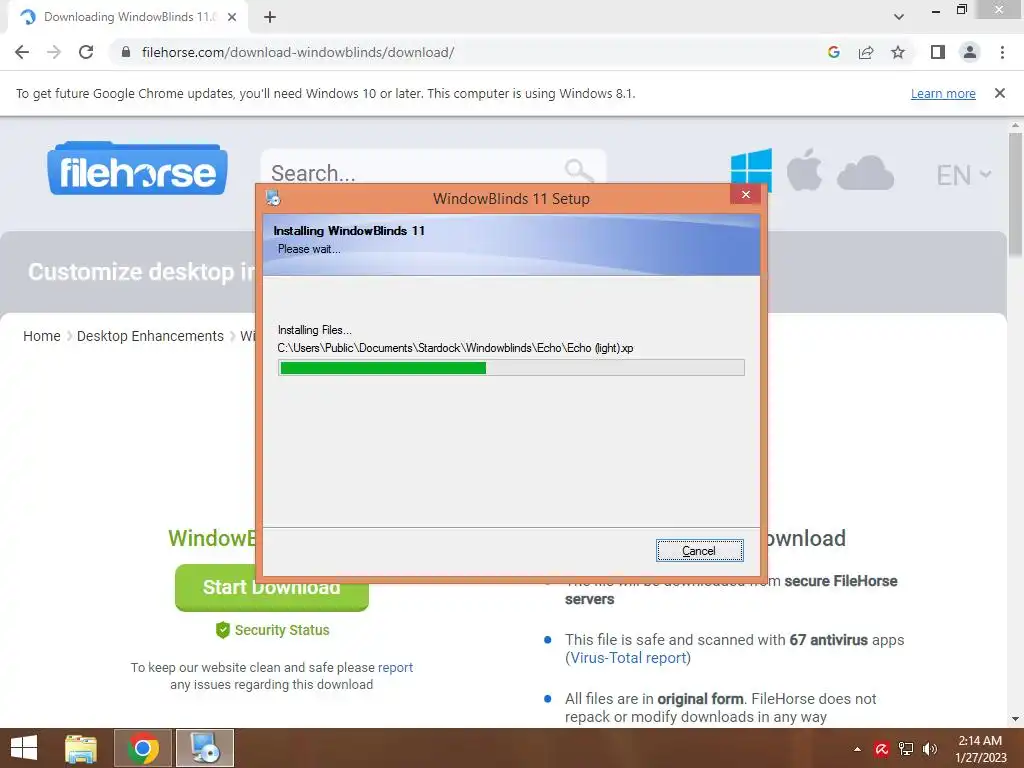The width and height of the screenshot is (1024, 768).
Task: Open Chrome profile avatar menu
Action: (x=970, y=52)
